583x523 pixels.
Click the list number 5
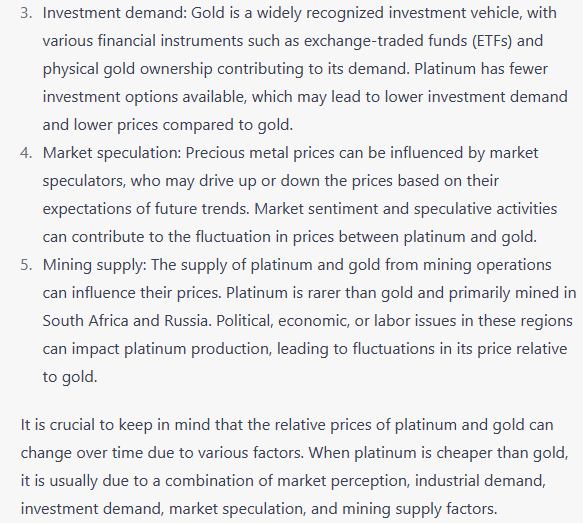[26, 265]
